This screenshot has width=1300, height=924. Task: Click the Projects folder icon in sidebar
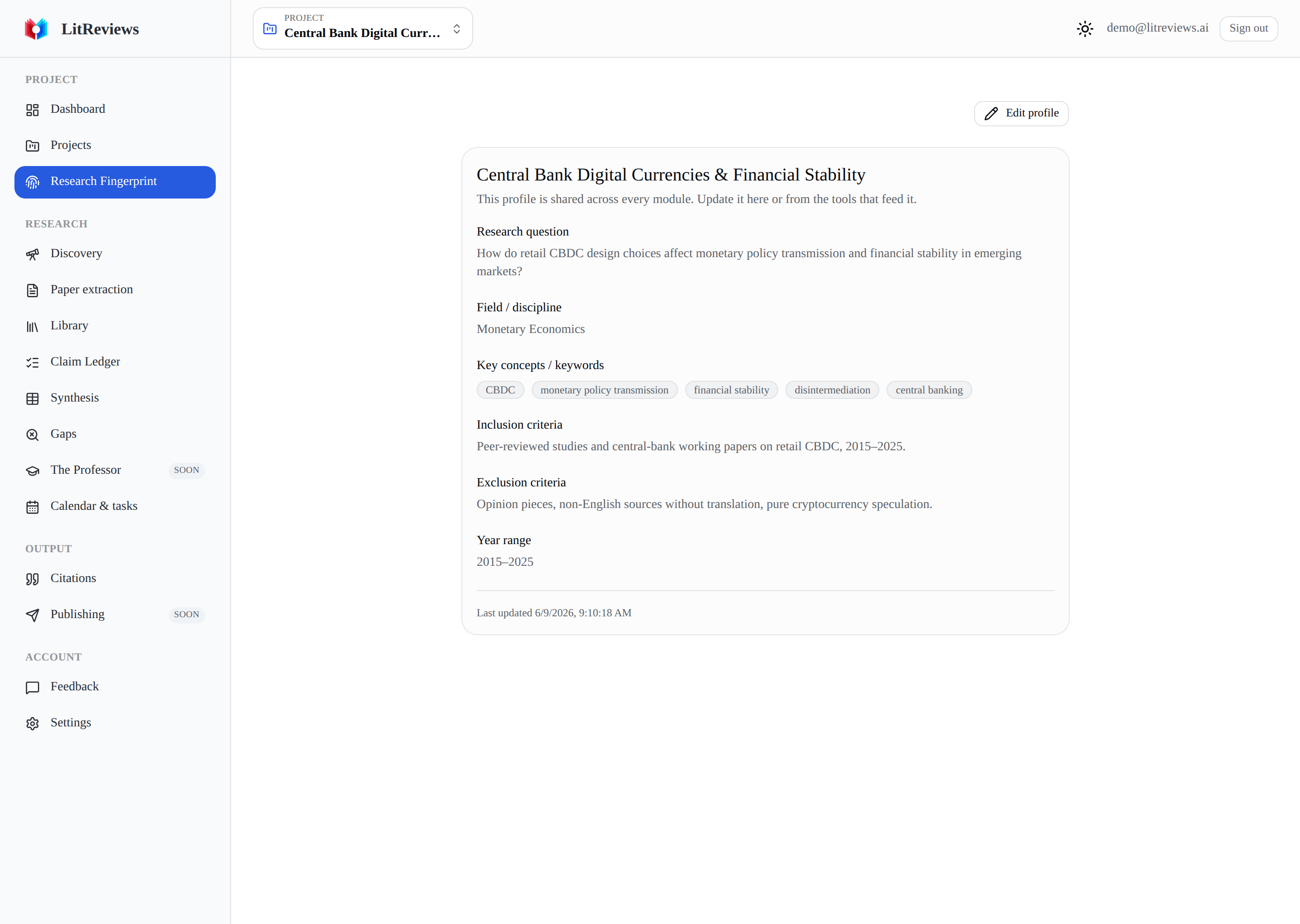pyautogui.click(x=32, y=146)
